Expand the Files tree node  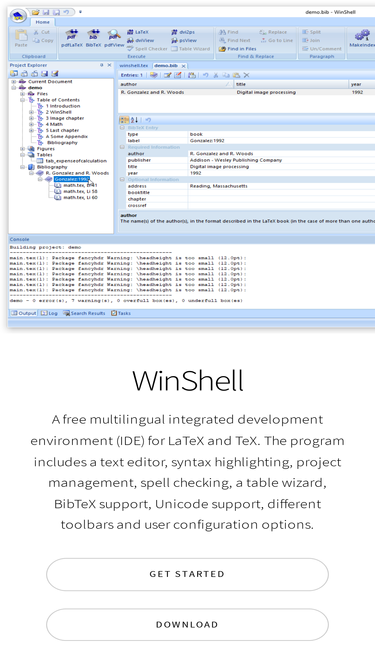tap(23, 94)
